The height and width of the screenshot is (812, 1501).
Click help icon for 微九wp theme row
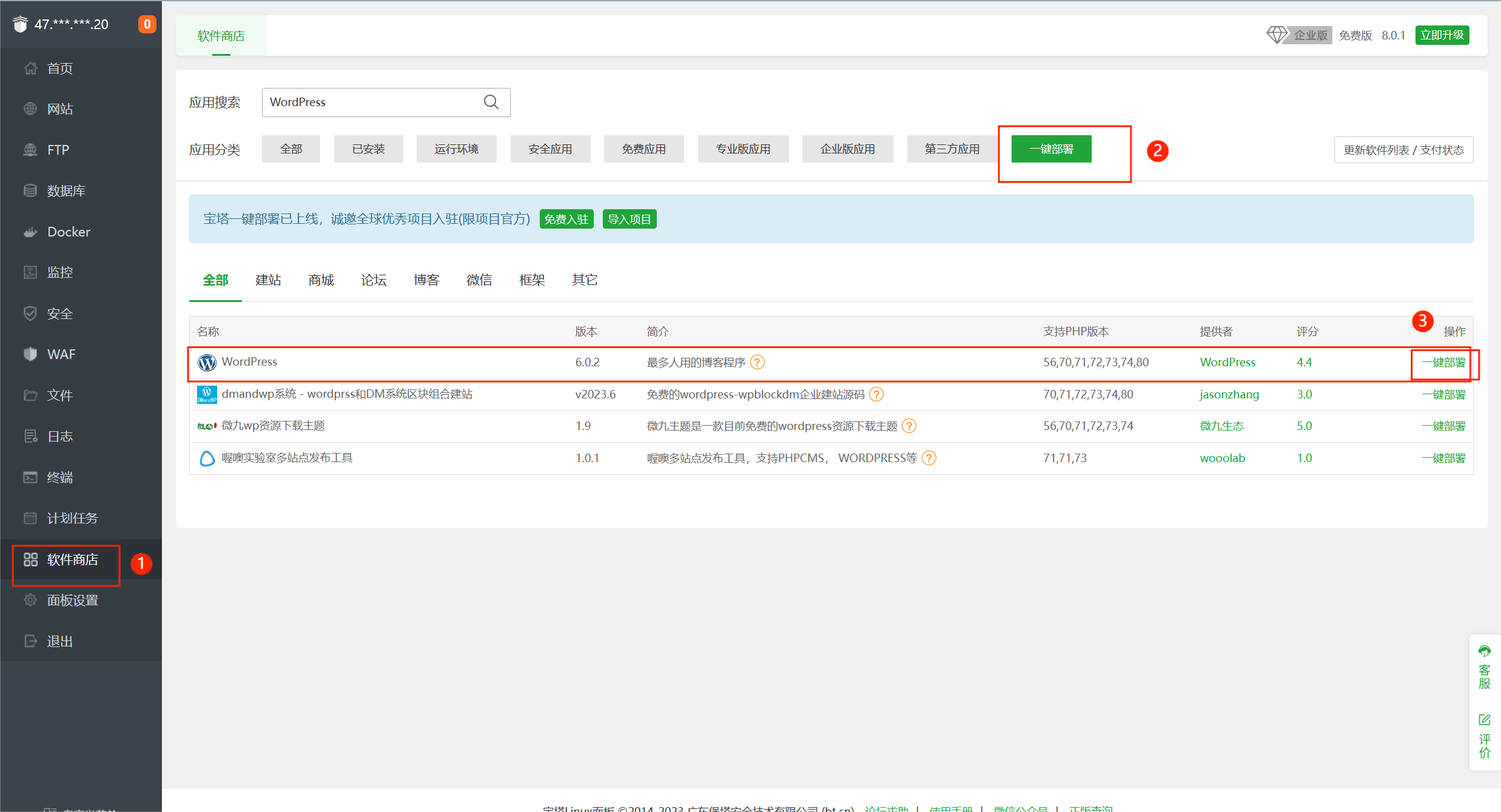908,426
